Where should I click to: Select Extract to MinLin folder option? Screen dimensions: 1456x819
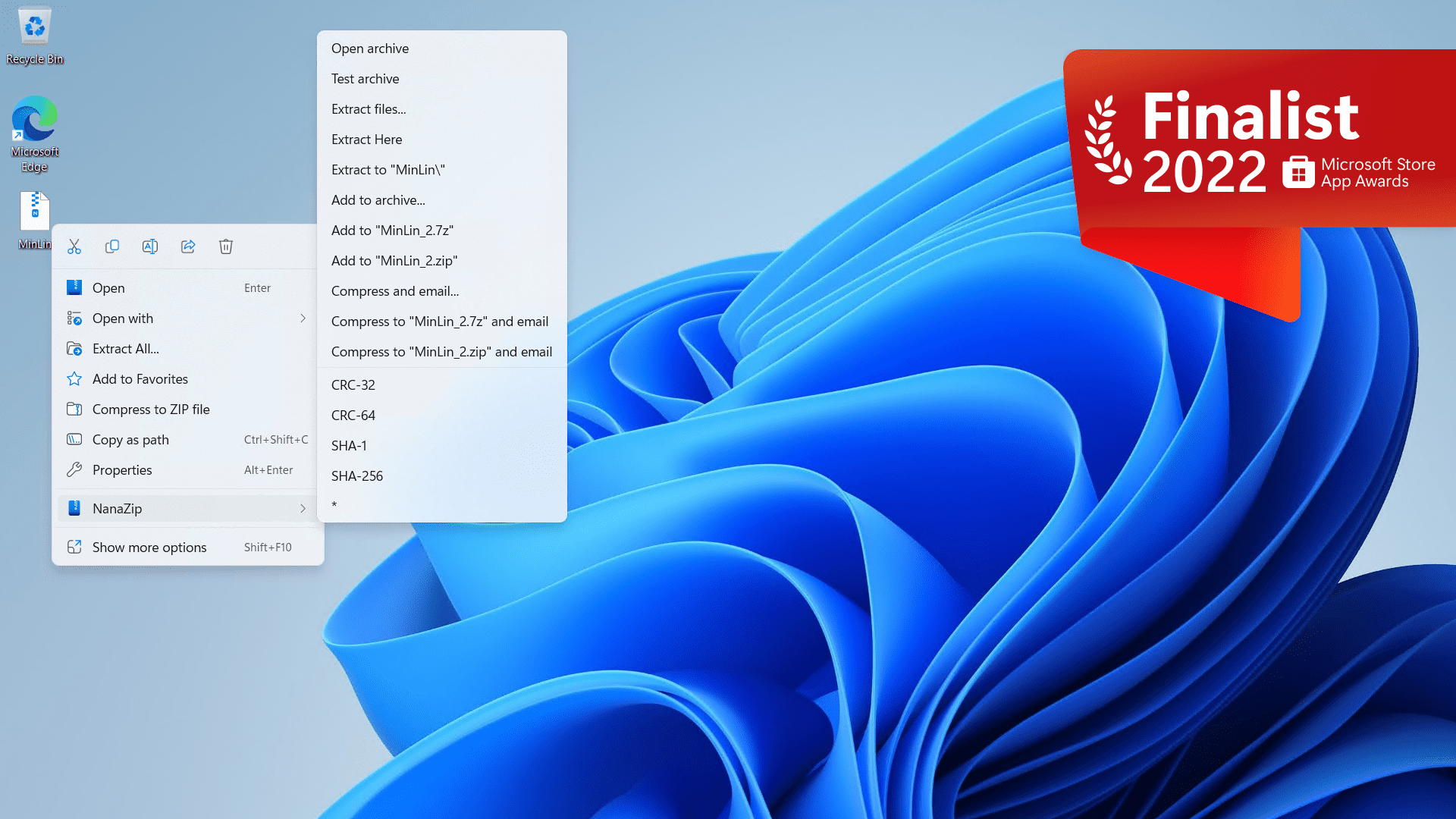pyautogui.click(x=388, y=169)
